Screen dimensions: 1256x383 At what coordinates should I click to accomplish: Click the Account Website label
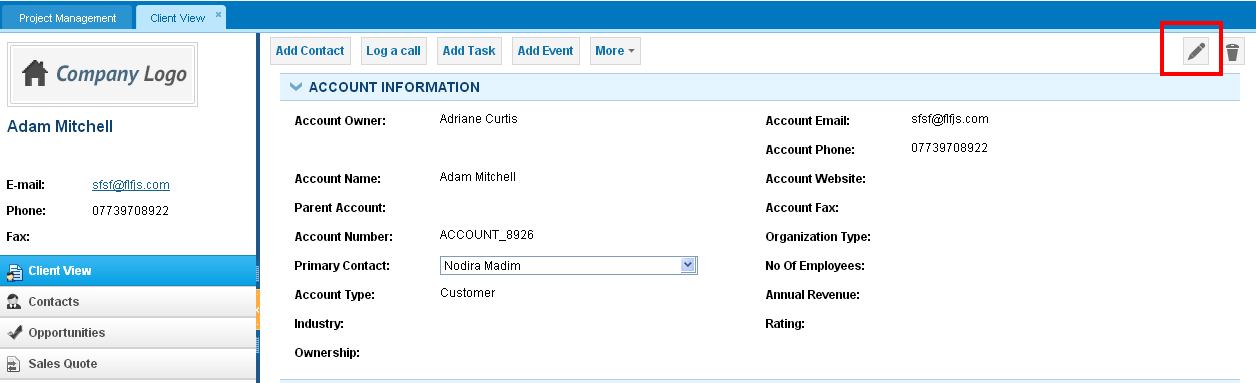(815, 179)
